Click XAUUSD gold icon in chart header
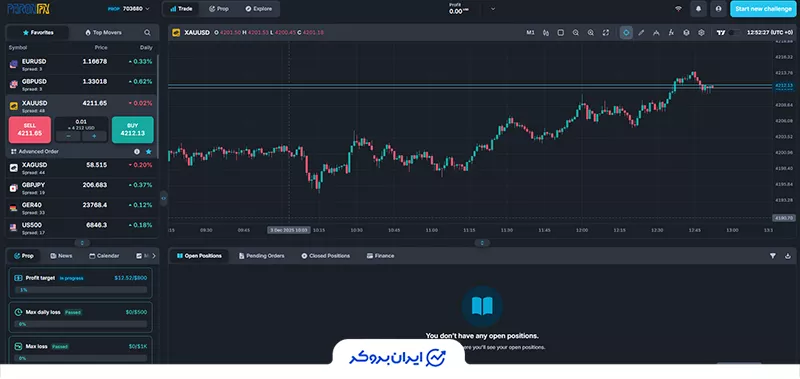This screenshot has height=379, width=800. point(177,33)
